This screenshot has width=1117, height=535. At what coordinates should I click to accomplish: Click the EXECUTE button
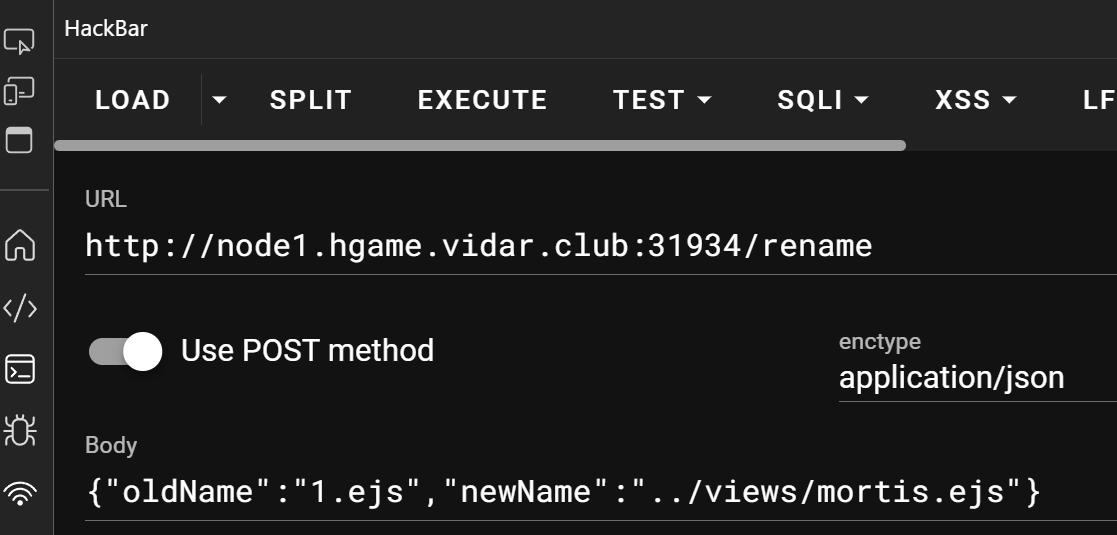pos(482,100)
